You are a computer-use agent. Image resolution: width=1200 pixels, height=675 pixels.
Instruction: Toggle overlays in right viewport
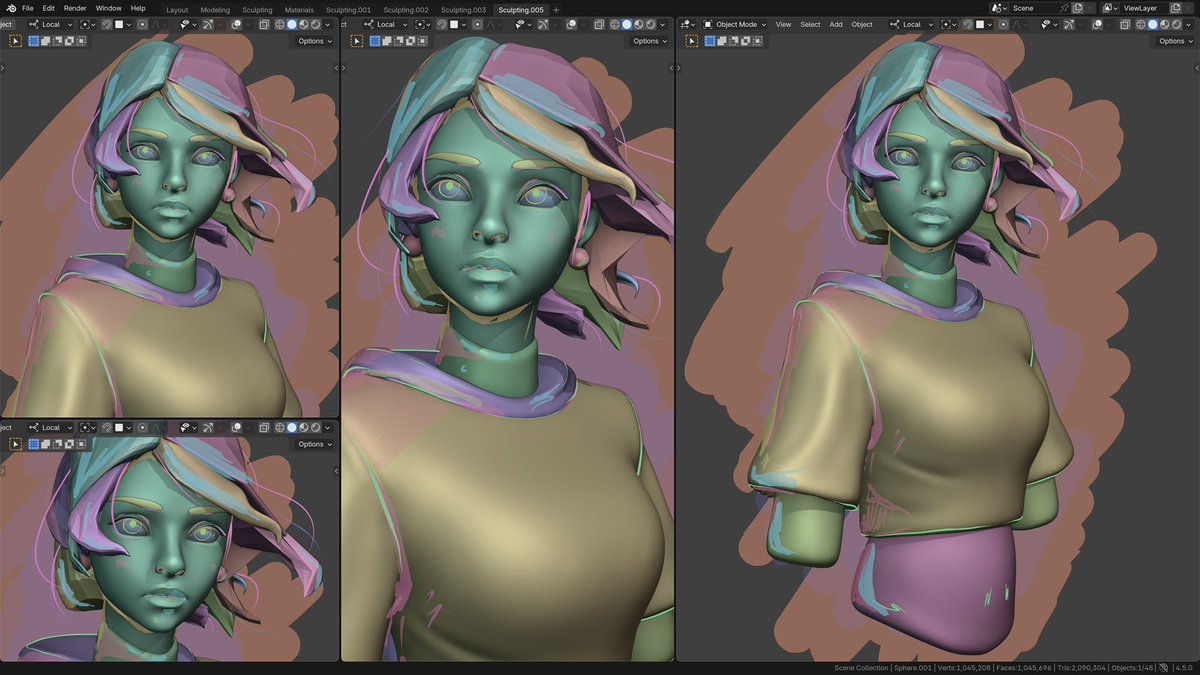click(1097, 24)
